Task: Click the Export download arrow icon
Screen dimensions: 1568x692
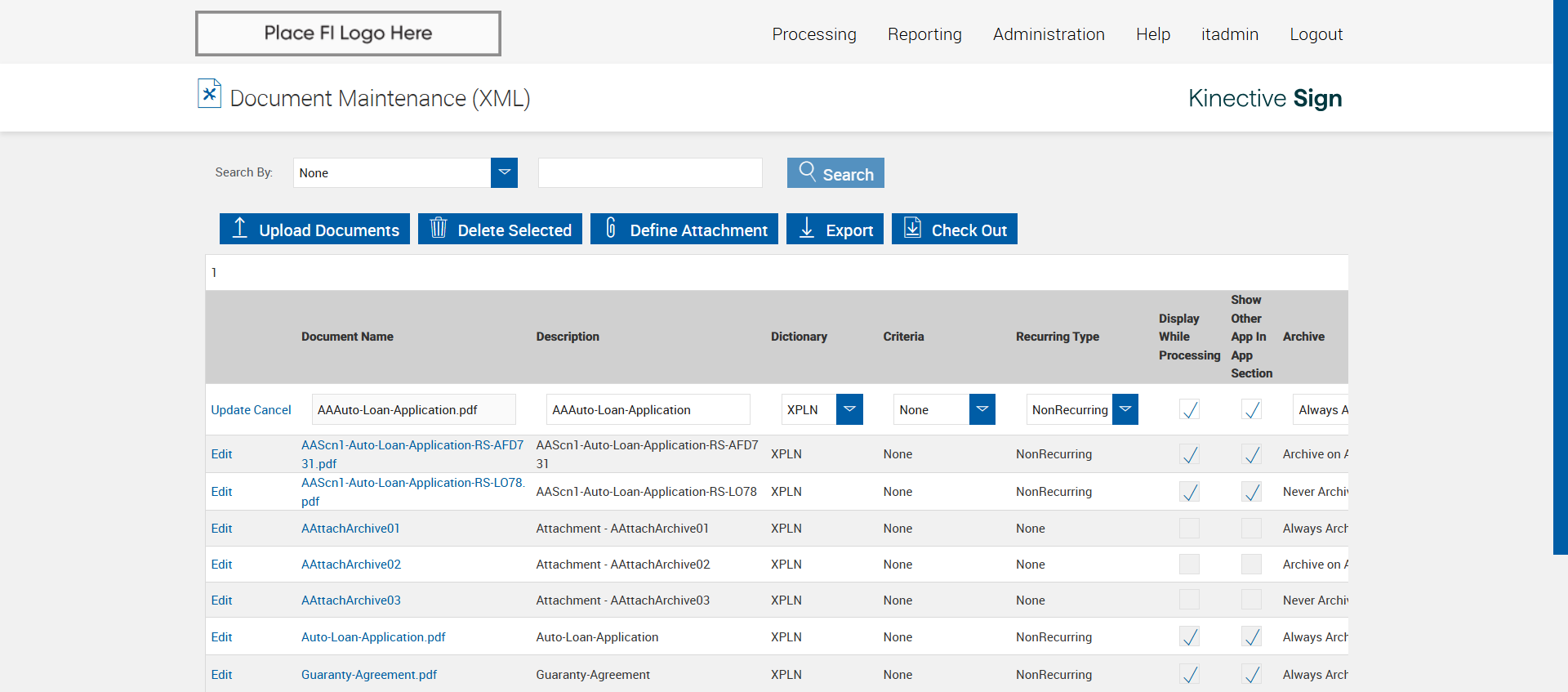Action: pos(807,228)
